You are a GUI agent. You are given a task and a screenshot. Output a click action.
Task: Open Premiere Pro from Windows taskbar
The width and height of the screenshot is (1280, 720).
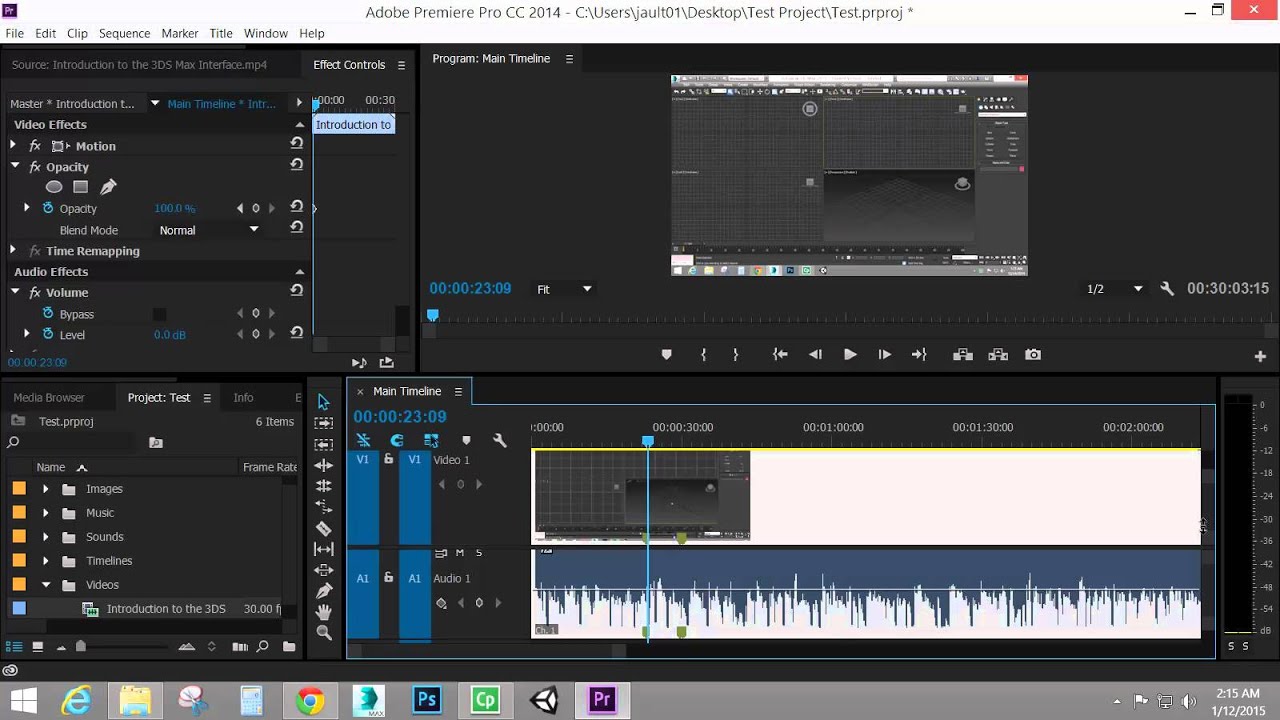602,700
